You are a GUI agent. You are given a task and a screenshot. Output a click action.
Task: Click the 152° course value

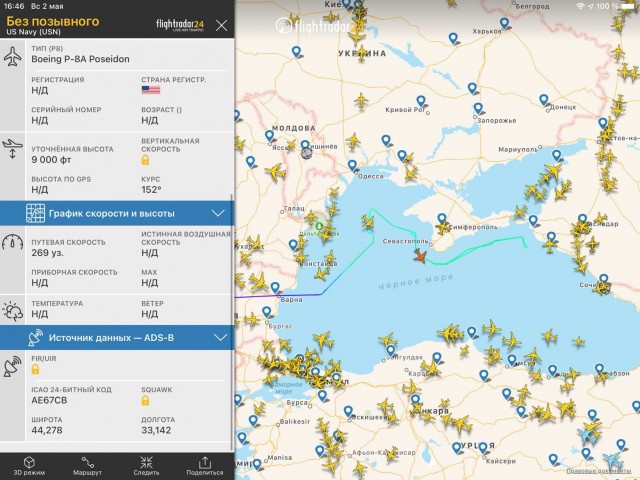151,190
